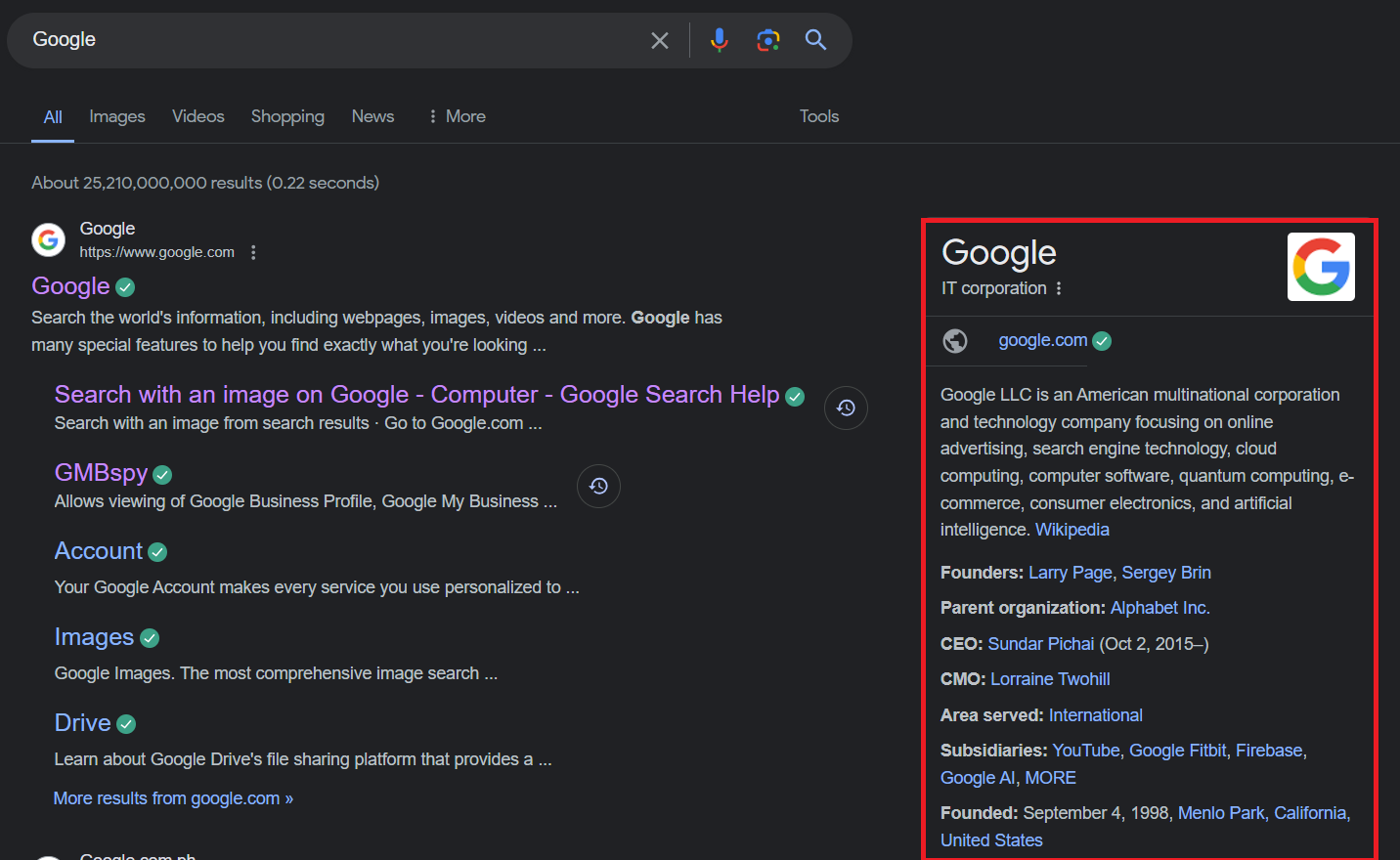Image resolution: width=1400 pixels, height=860 pixels.
Task: Open the YouTube subsidiary link
Action: point(1086,751)
